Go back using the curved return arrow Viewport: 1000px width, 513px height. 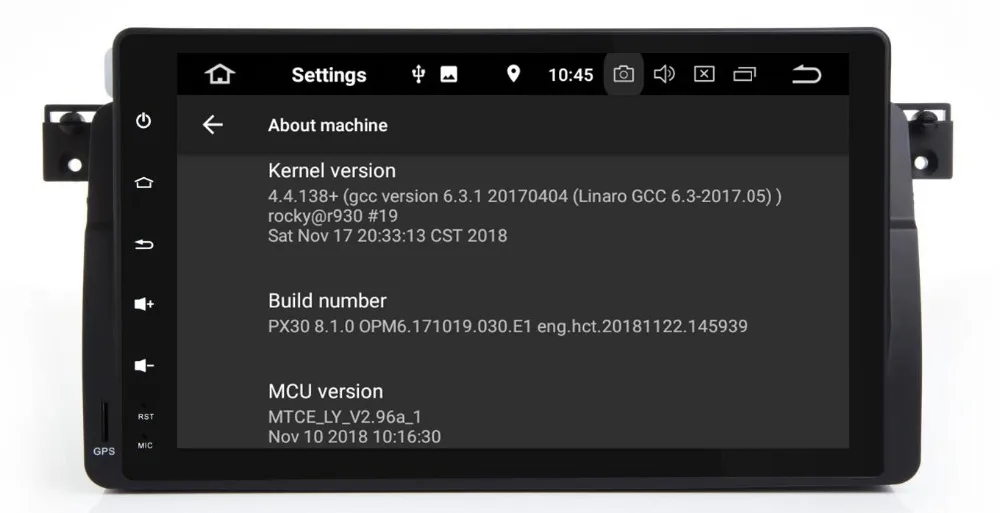click(x=806, y=75)
